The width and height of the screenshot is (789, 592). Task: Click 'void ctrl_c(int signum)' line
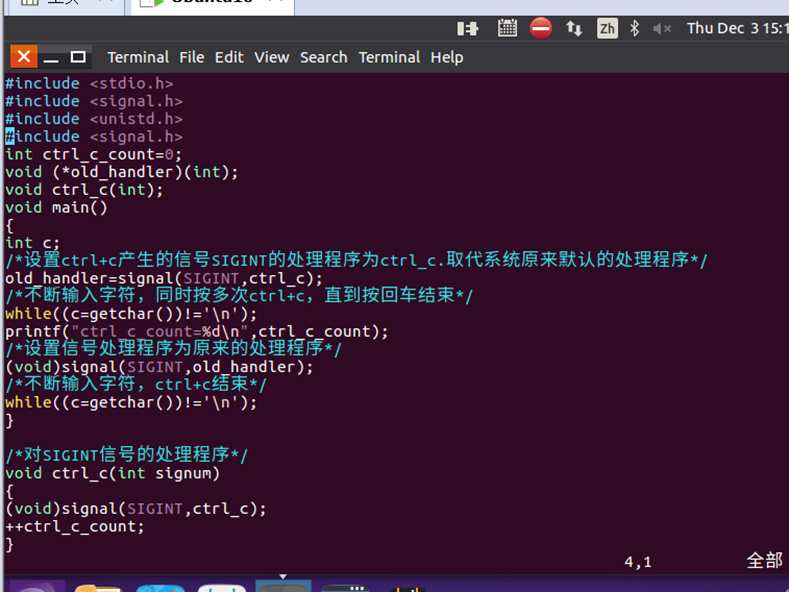[x=112, y=473]
